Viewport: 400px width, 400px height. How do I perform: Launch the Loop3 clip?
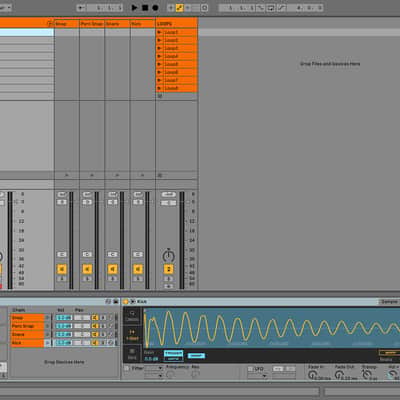pyautogui.click(x=160, y=48)
